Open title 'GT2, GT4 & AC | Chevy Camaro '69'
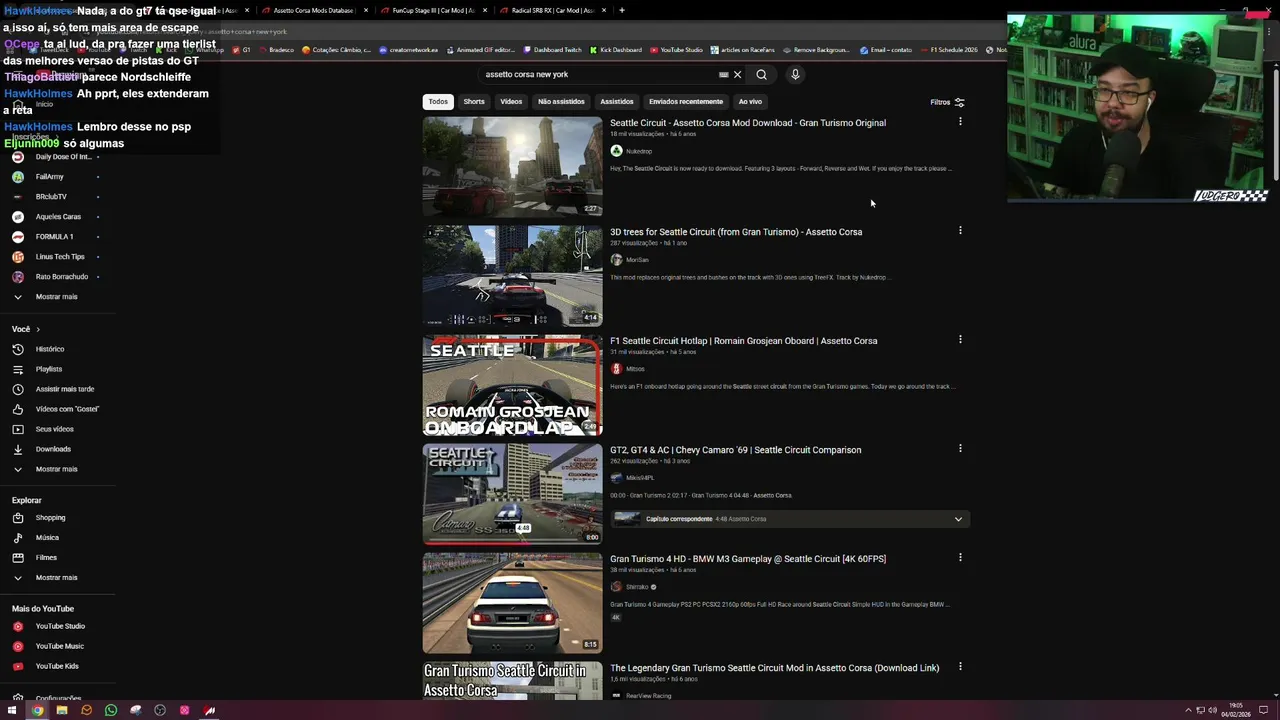This screenshot has height=720, width=1280. point(735,450)
